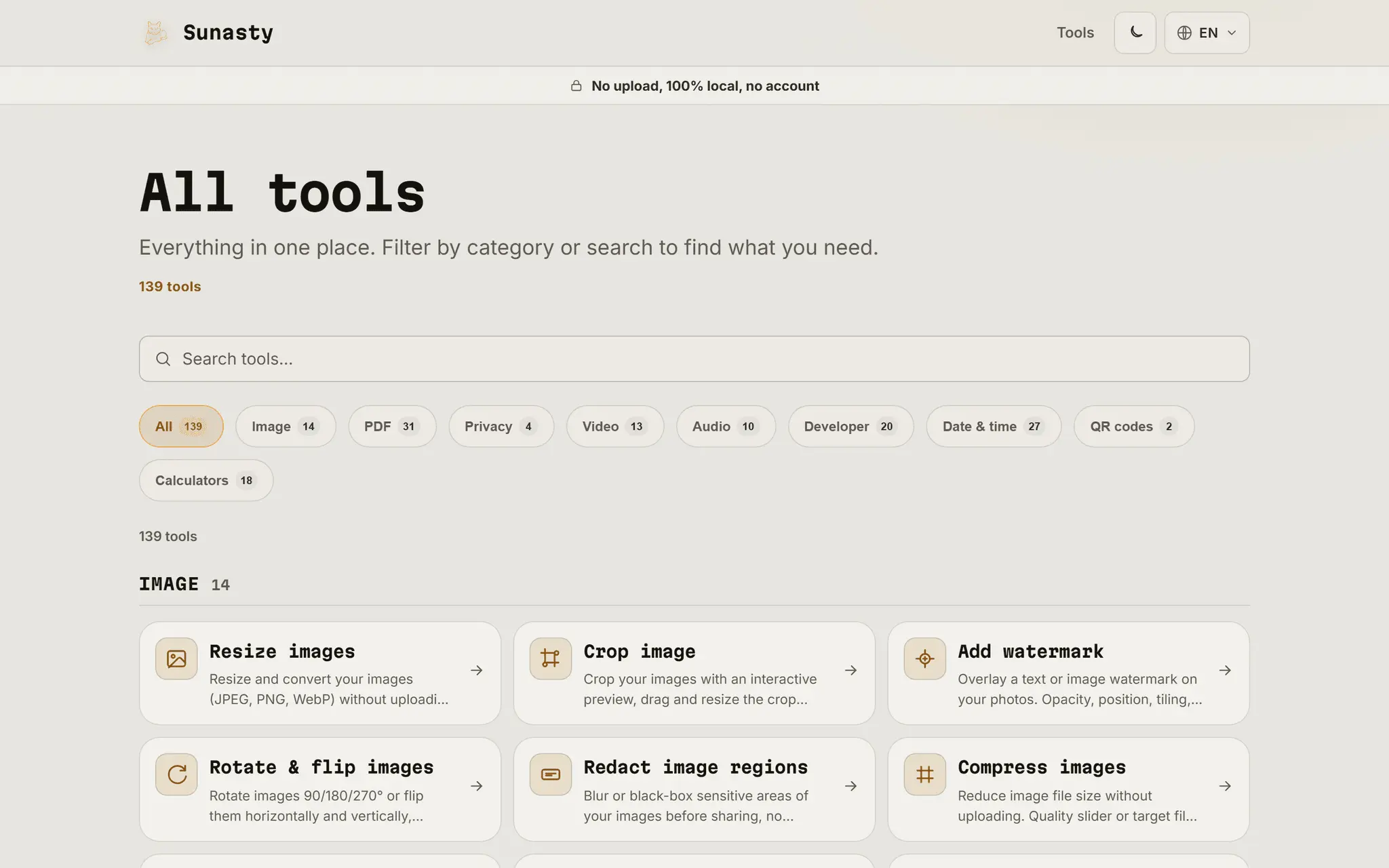Click the arrow on Redact image regions card
Image resolution: width=1389 pixels, height=868 pixels.
tap(851, 786)
